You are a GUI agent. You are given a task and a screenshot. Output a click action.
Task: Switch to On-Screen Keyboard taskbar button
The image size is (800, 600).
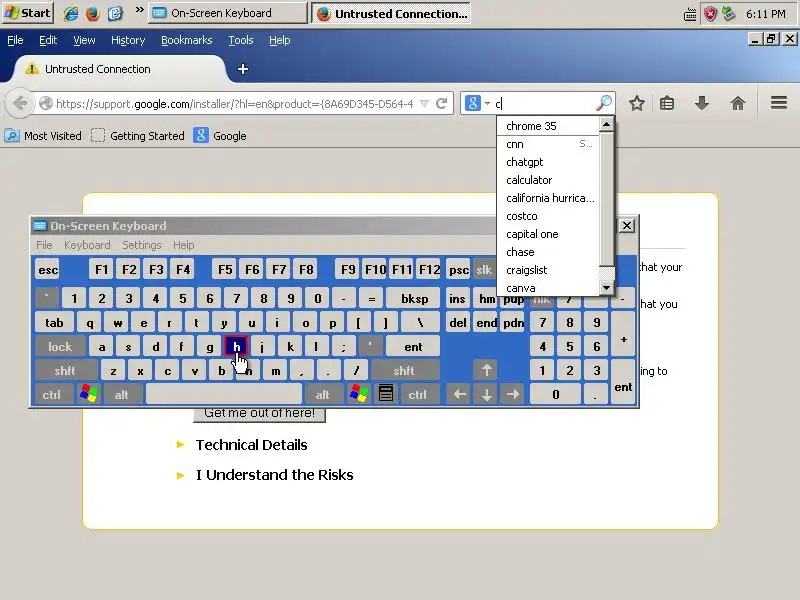tap(228, 13)
